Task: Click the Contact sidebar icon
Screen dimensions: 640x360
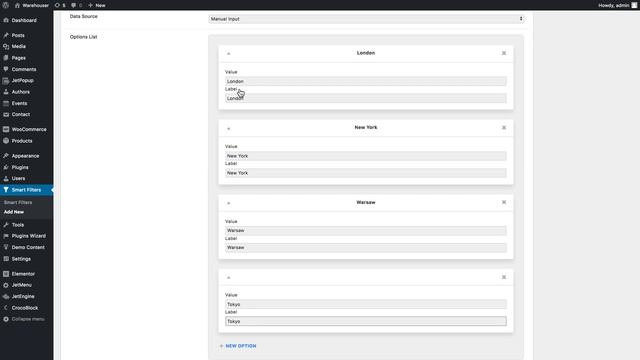Action: (6, 115)
